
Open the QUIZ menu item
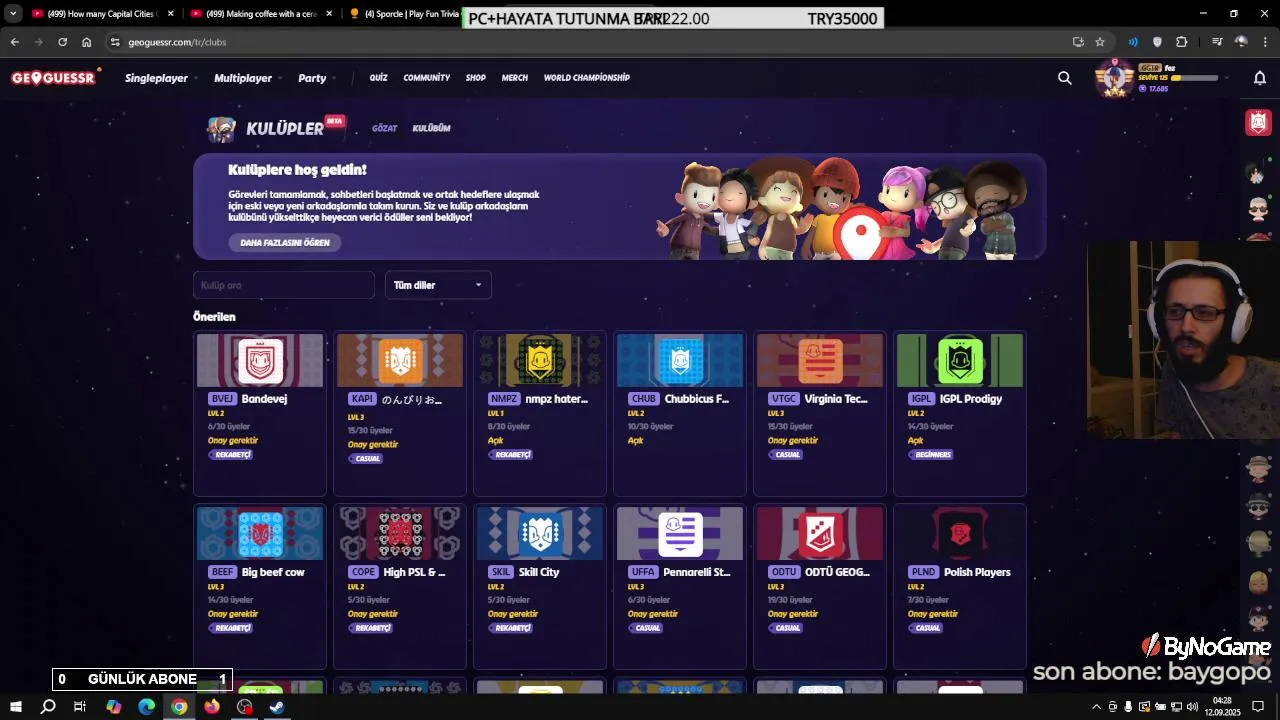pos(378,78)
